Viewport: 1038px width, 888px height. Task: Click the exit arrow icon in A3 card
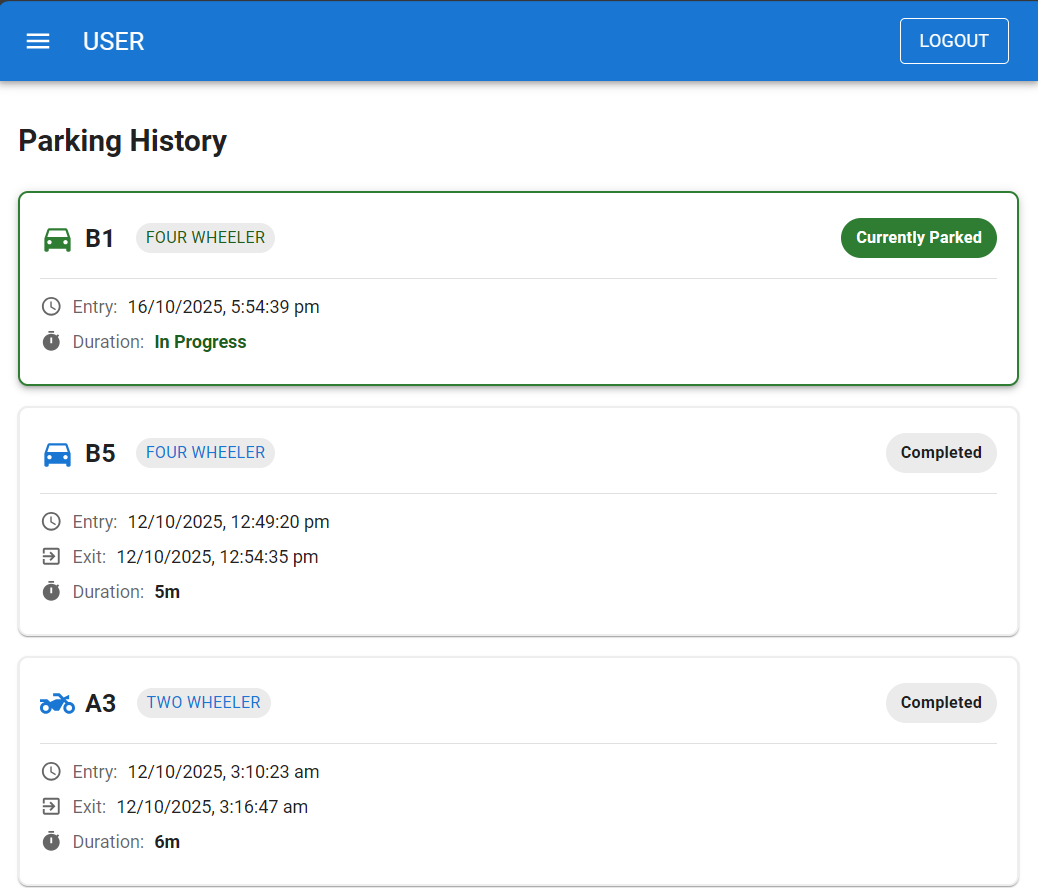click(51, 807)
